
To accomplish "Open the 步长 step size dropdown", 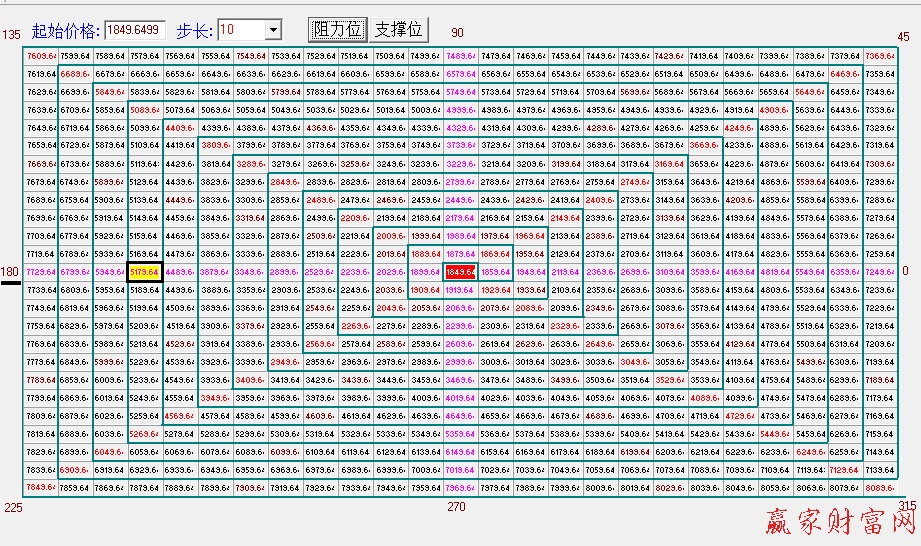I will click(x=273, y=30).
